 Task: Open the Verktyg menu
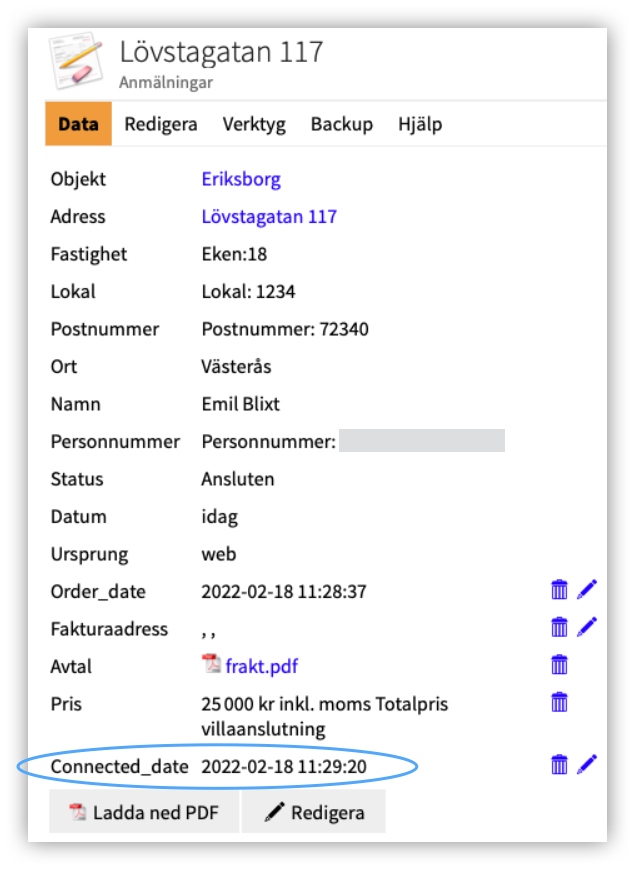tap(254, 125)
